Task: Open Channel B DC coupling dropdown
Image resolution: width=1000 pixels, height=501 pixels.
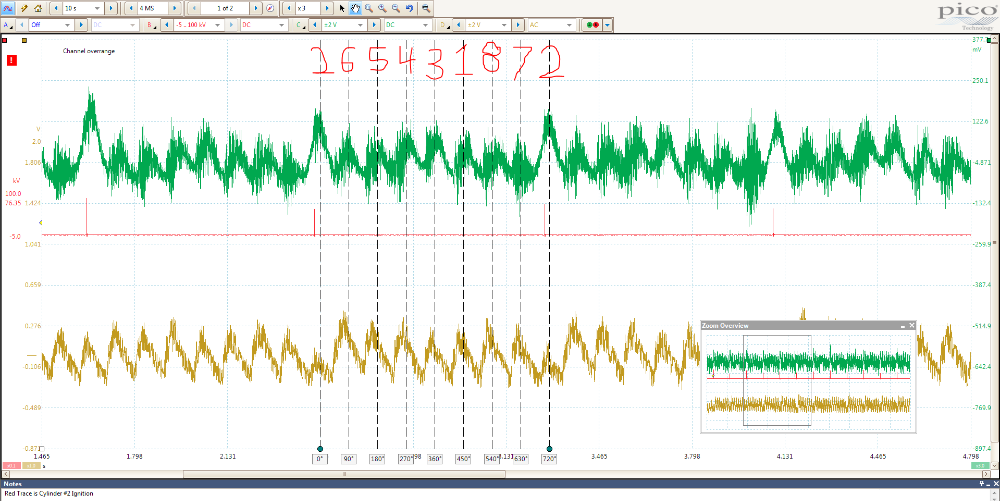Action: 264,24
